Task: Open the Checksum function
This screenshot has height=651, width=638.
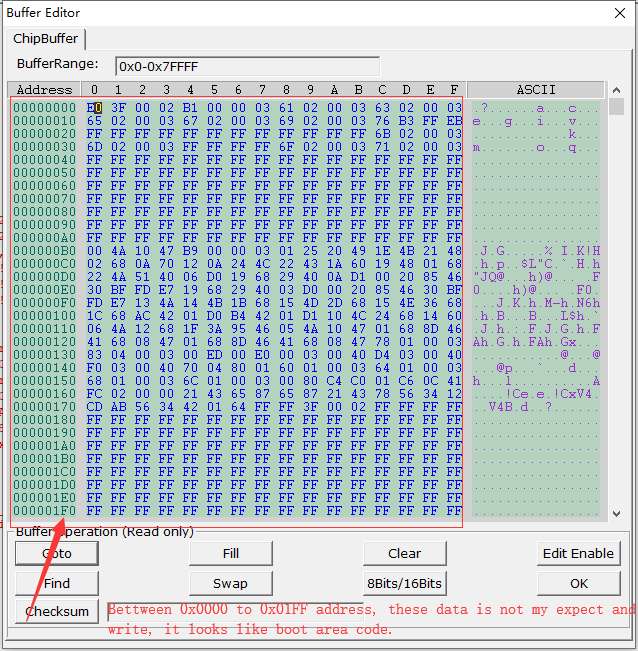Action: pyautogui.click(x=57, y=611)
